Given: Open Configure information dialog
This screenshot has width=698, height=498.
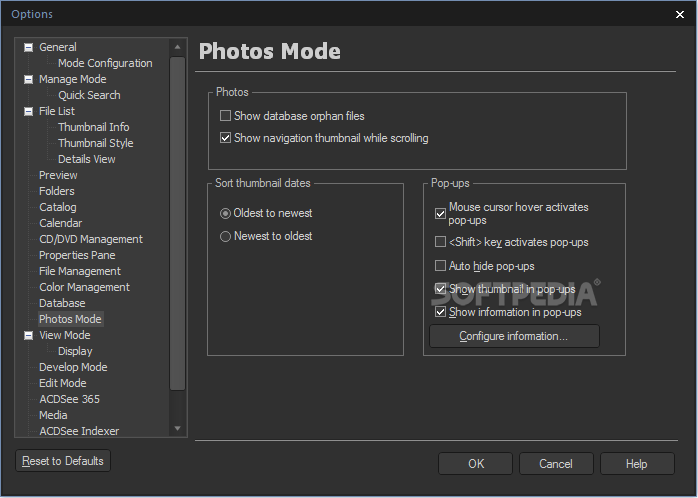Looking at the screenshot, I should 514,336.
